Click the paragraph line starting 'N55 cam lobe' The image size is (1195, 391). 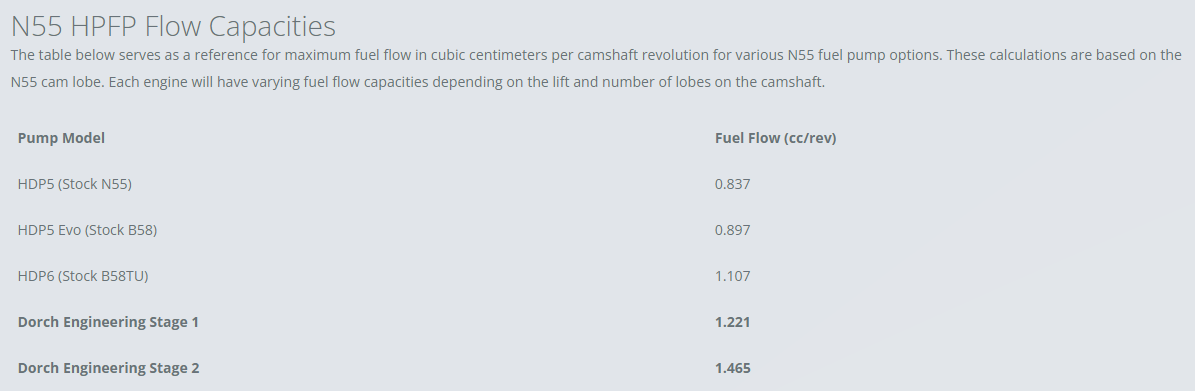point(418,82)
